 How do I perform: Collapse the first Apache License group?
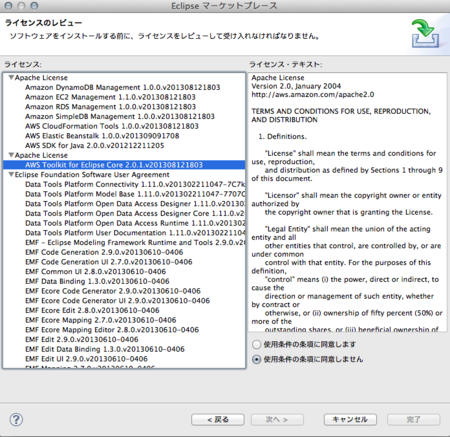[11, 78]
